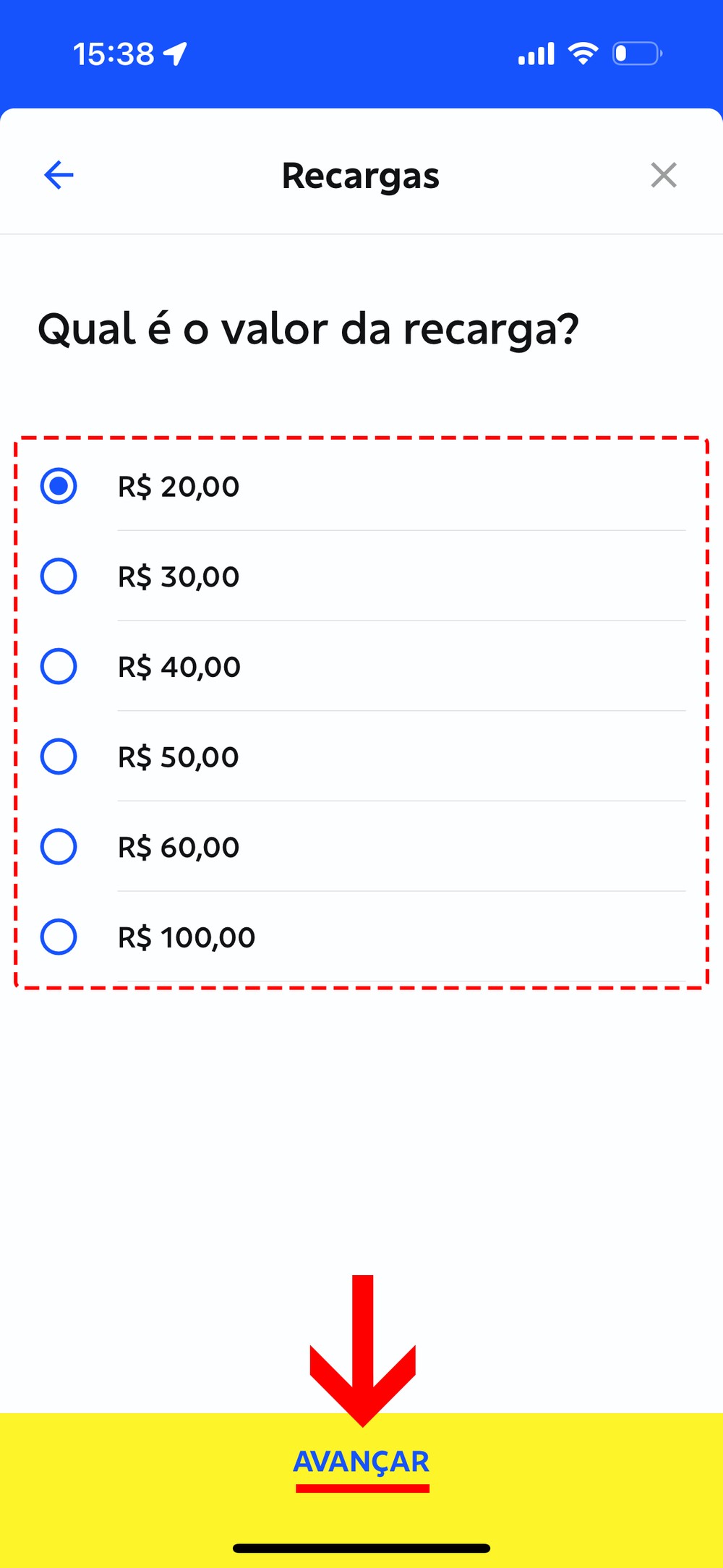723x1568 pixels.
Task: Select the R$ 20,00 radio button
Action: pos(59,486)
